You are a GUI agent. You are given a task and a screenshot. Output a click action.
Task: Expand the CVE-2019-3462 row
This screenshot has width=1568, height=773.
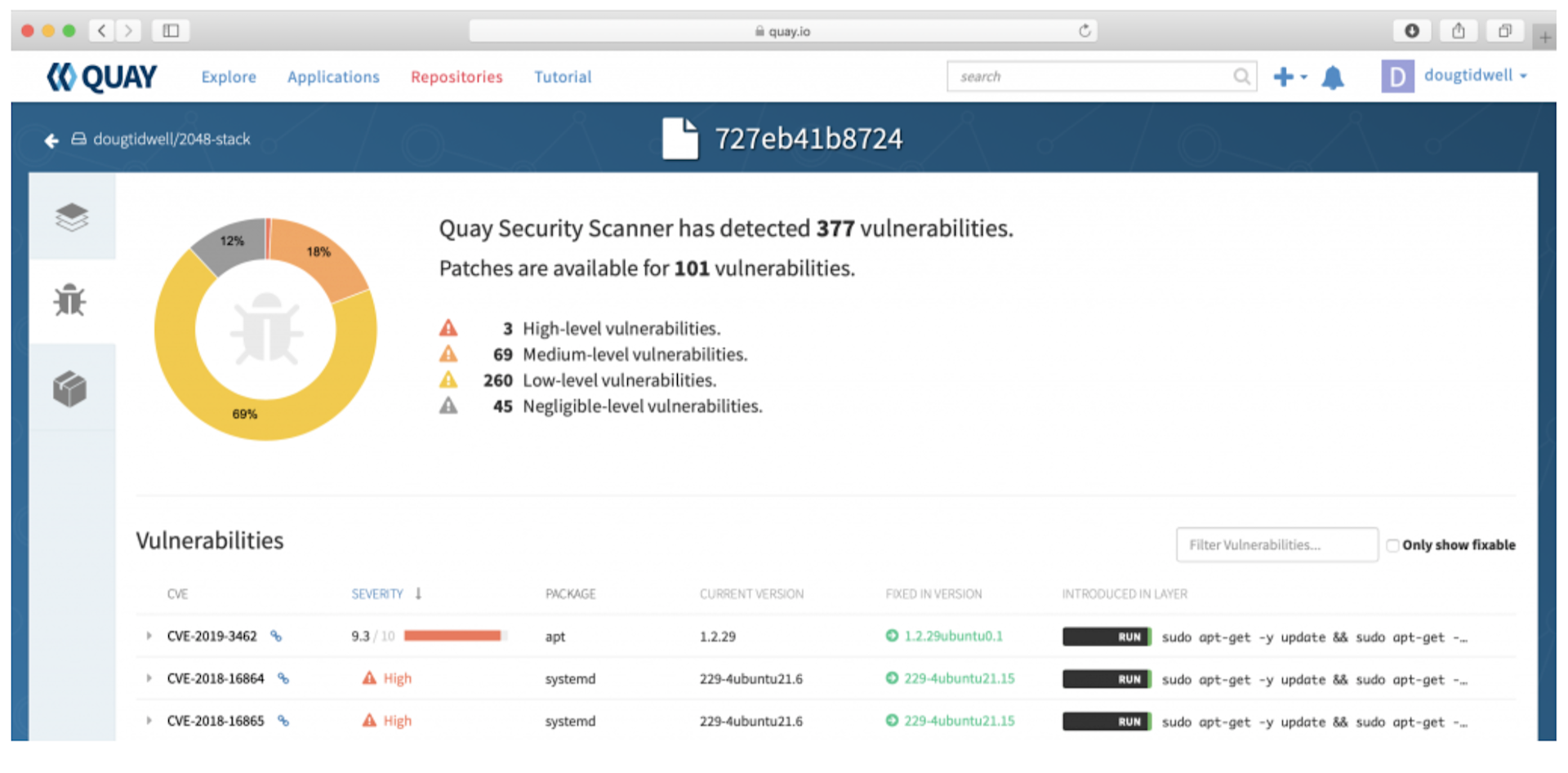[x=149, y=637]
